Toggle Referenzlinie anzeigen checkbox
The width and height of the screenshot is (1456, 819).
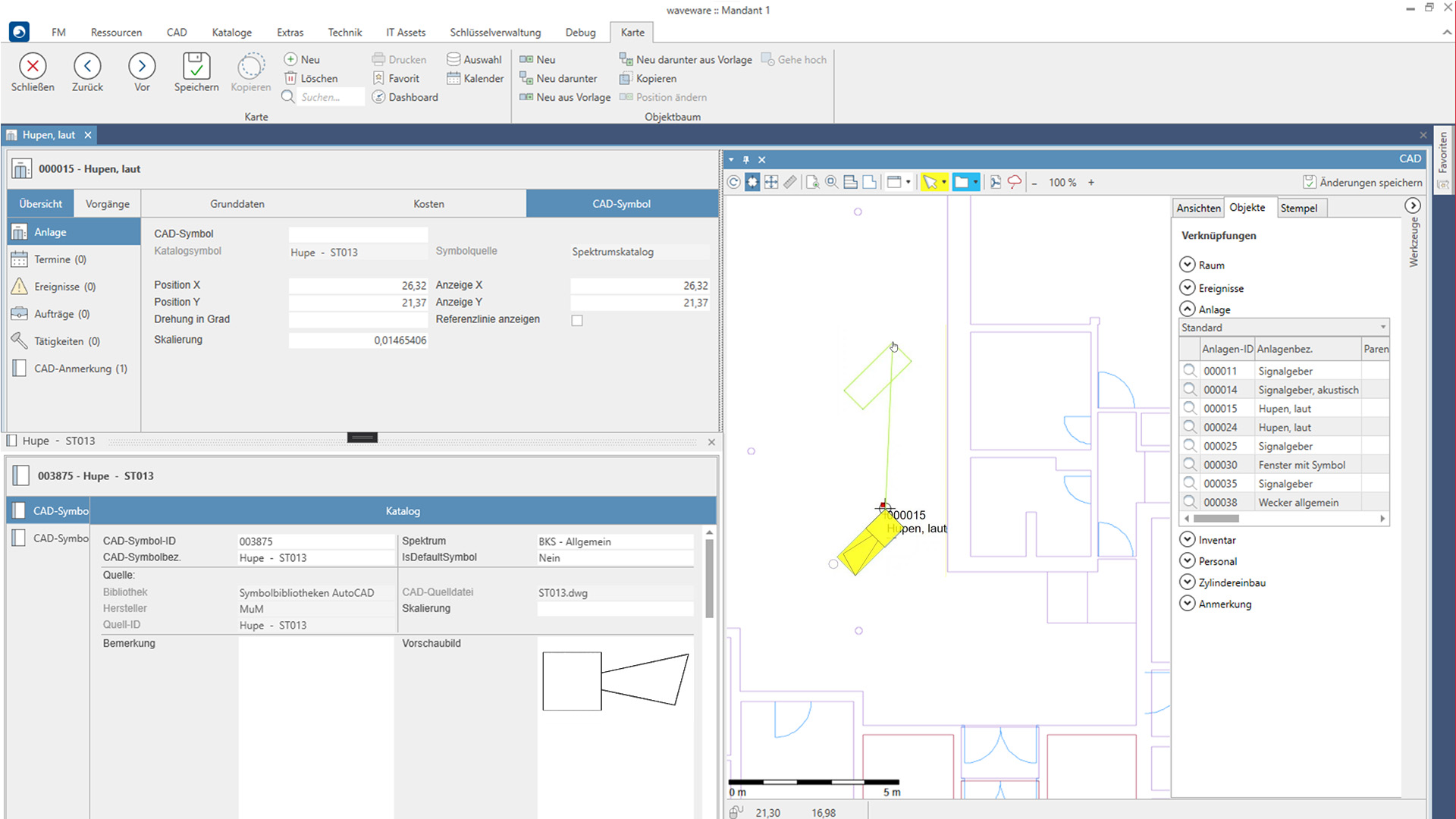point(577,321)
